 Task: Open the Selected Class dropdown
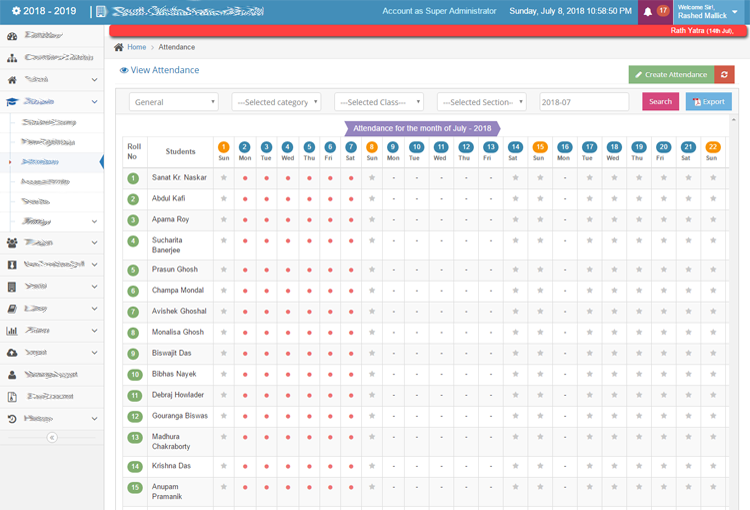pyautogui.click(x=379, y=102)
